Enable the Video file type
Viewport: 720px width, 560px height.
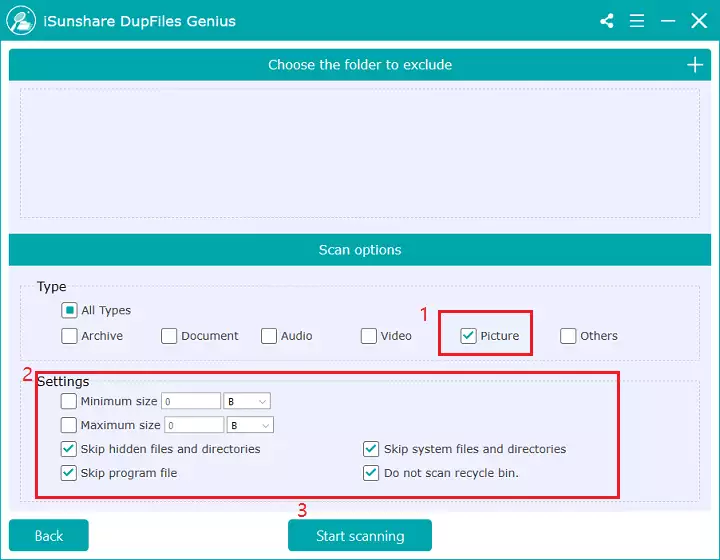[369, 336]
